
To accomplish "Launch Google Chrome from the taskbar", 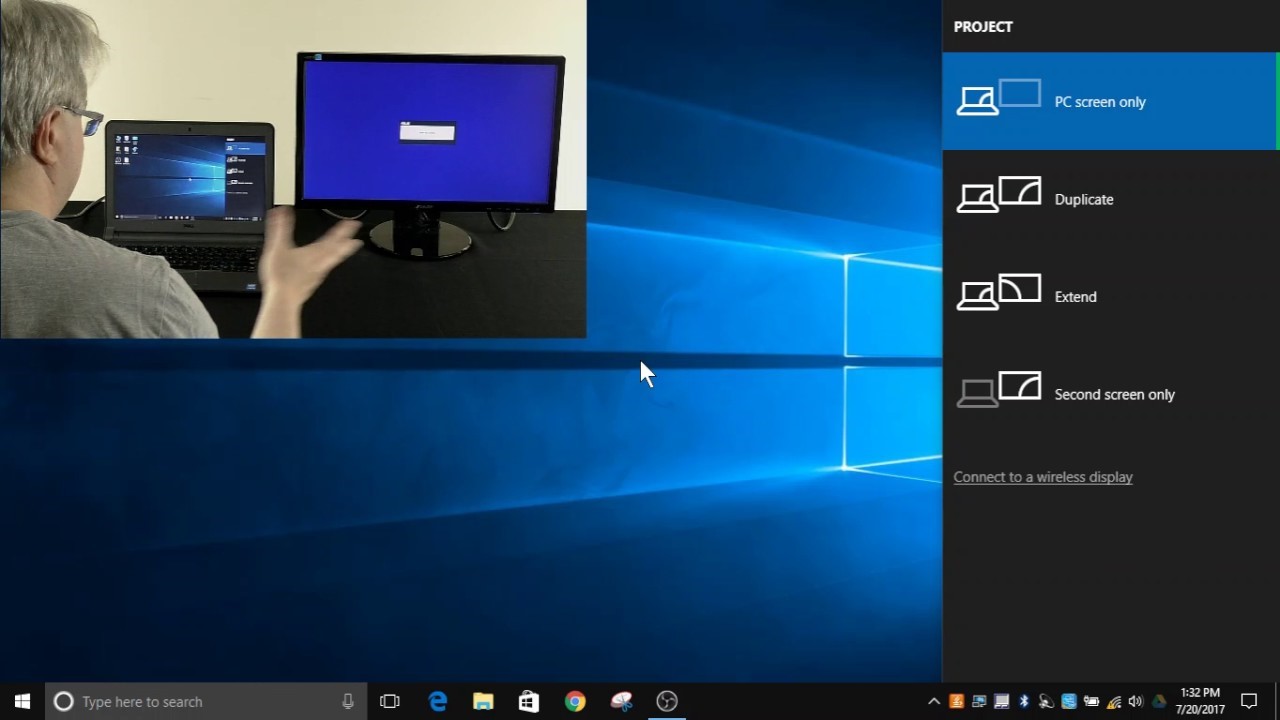I will click(575, 701).
